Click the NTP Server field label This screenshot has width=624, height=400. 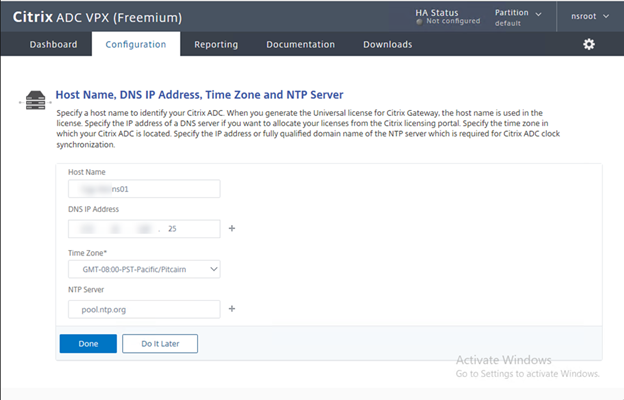tap(86, 290)
